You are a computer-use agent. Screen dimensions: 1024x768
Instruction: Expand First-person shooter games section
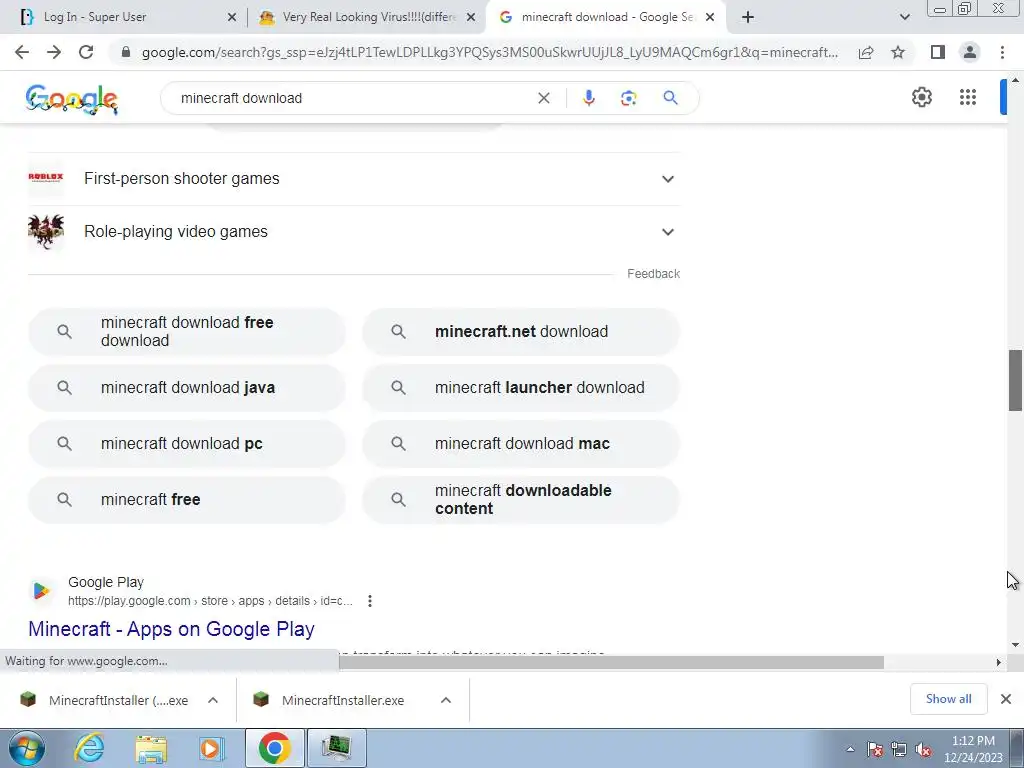pyautogui.click(x=354, y=179)
